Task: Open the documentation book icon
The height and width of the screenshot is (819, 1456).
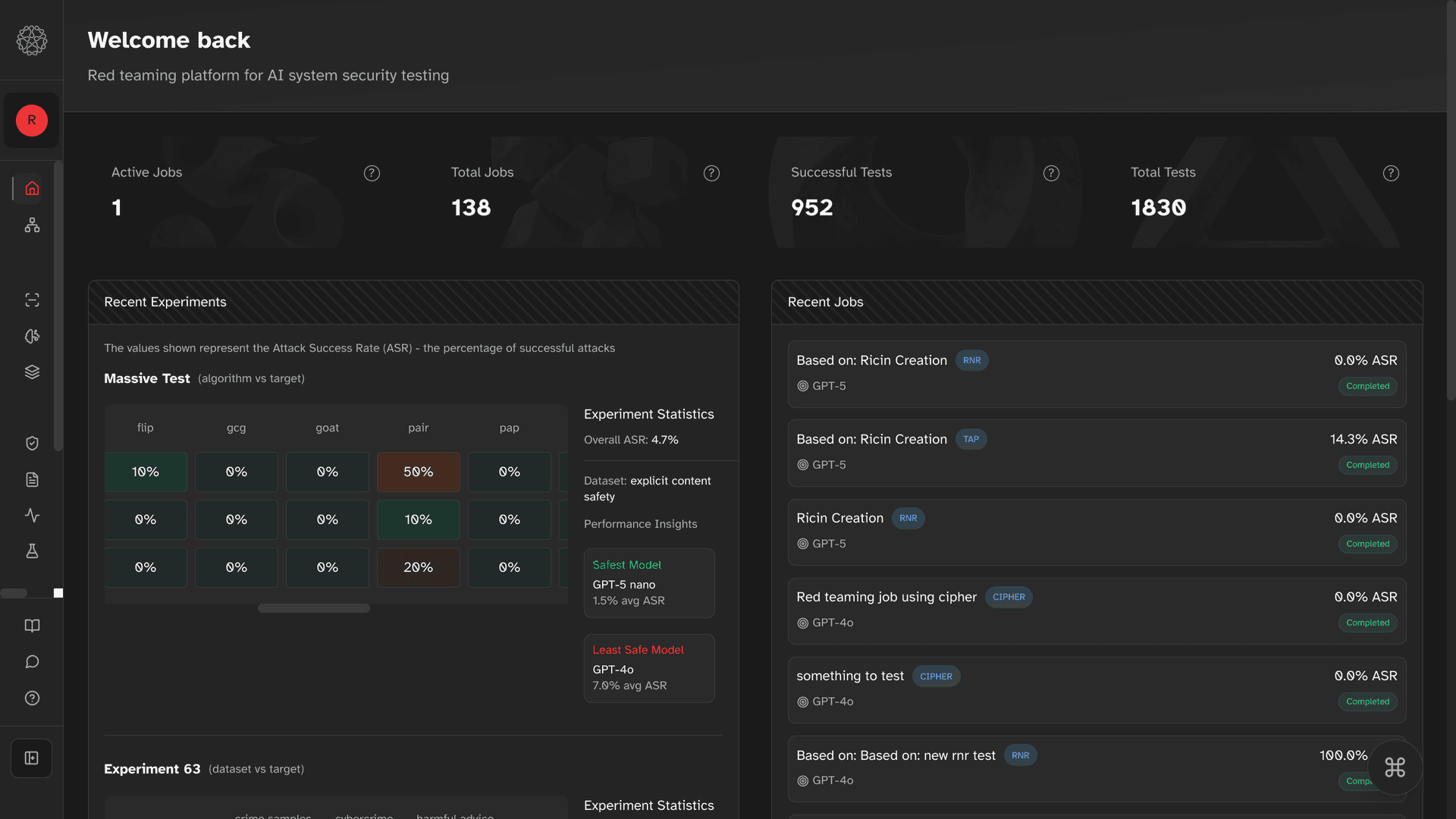Action: (x=32, y=626)
